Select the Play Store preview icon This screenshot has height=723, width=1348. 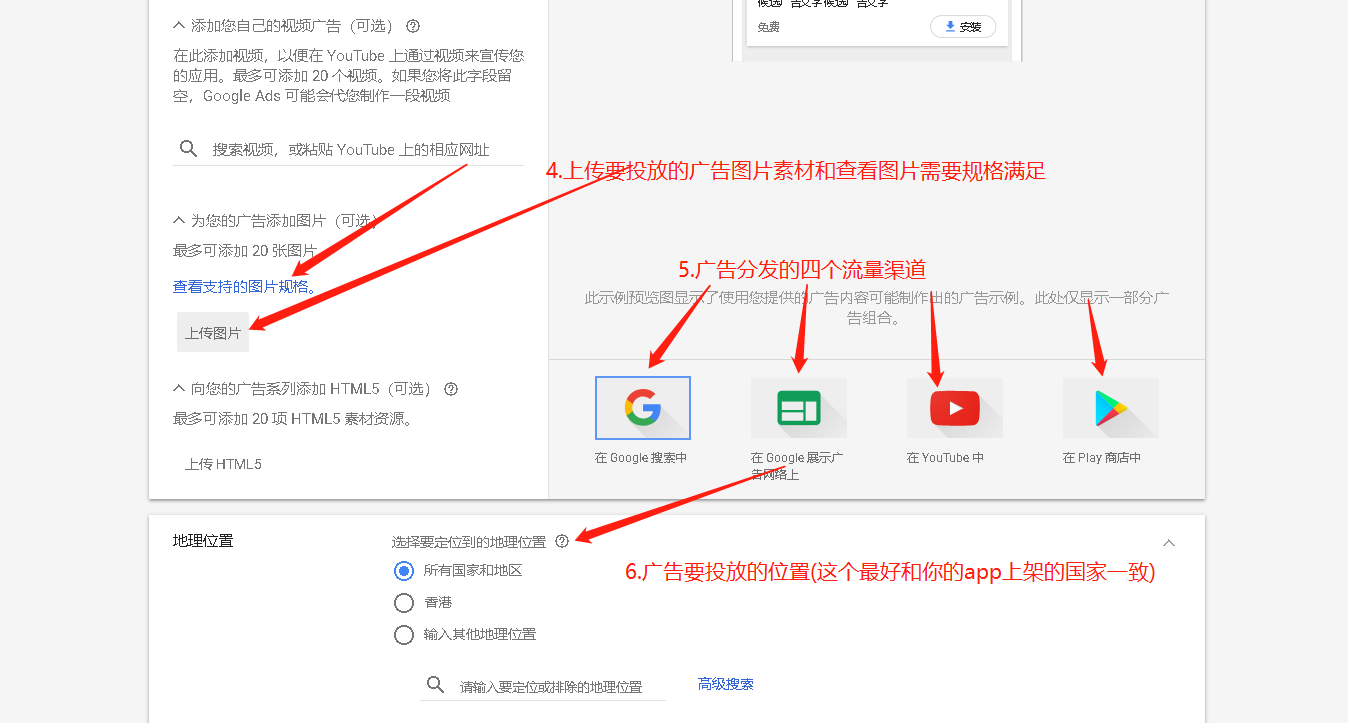click(x=1110, y=408)
